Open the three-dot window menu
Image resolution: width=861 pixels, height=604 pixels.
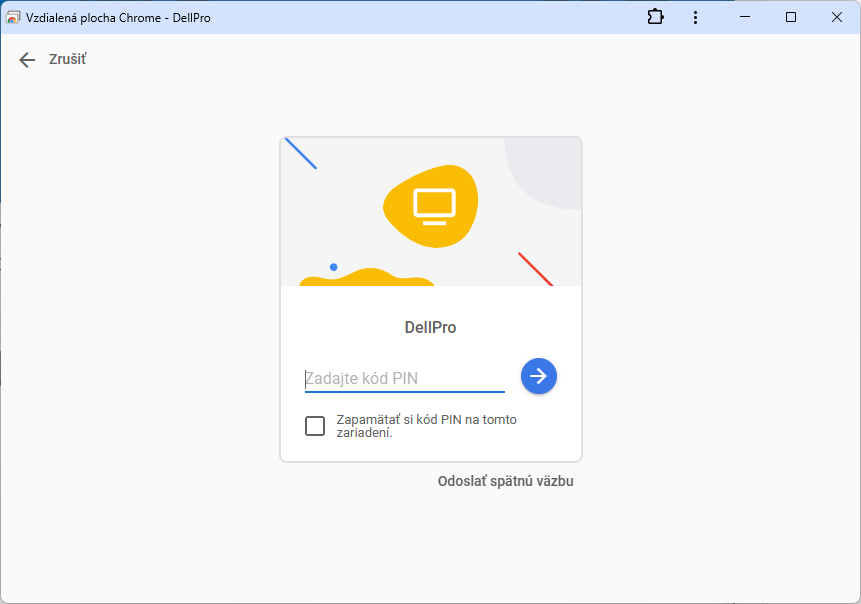click(696, 17)
